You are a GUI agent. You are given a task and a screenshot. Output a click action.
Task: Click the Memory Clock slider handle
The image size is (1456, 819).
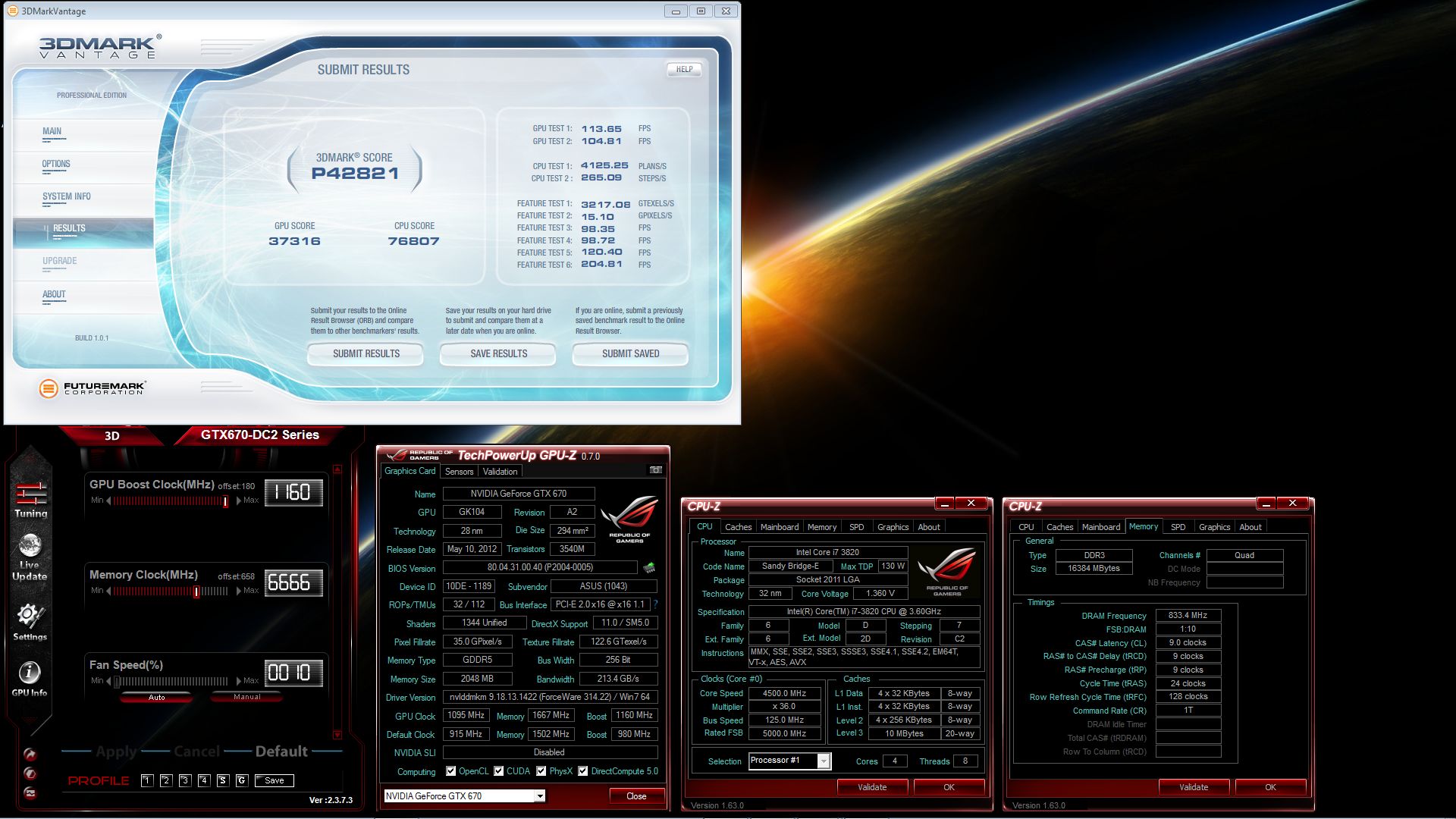tap(196, 591)
